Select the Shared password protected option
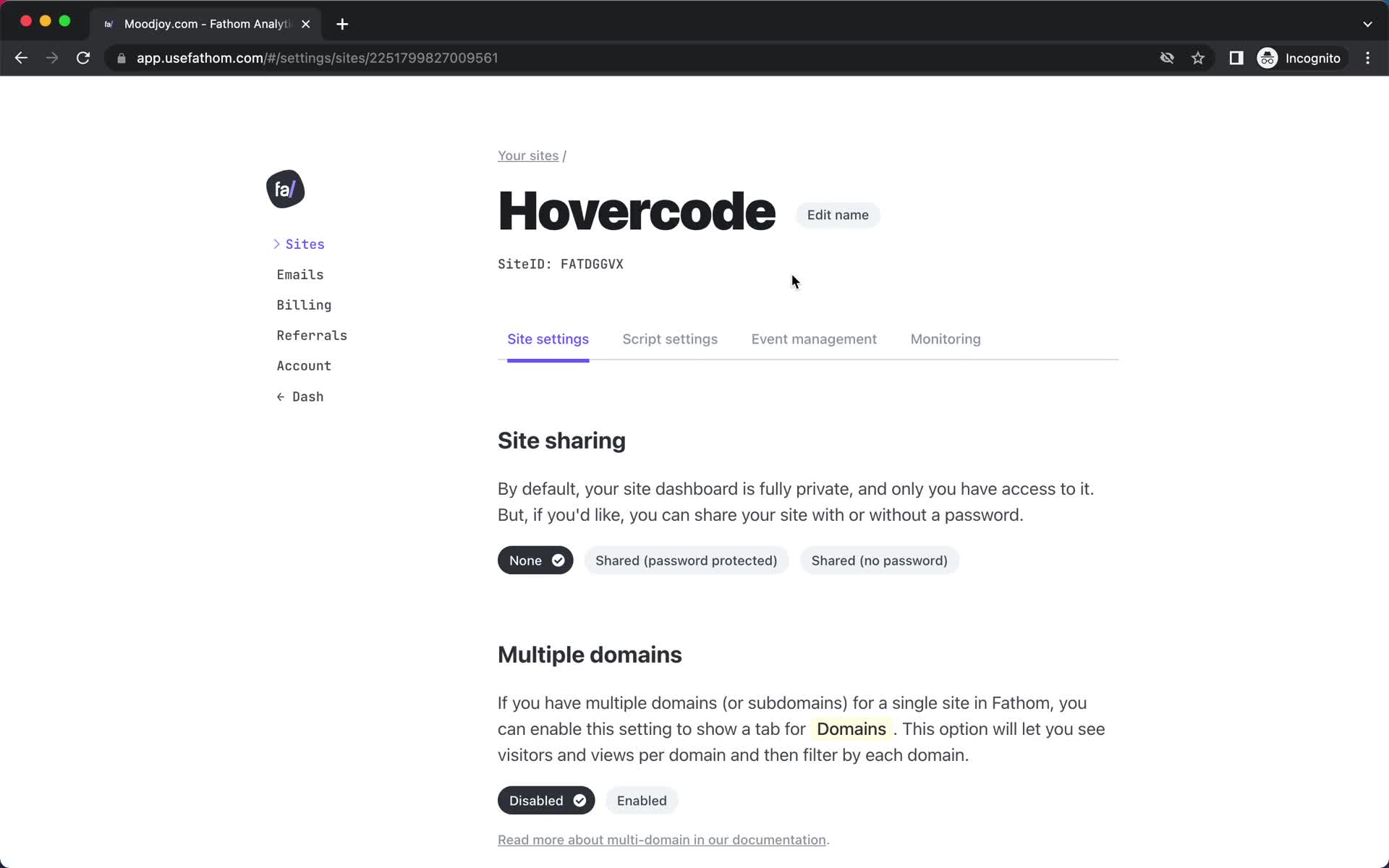The height and width of the screenshot is (868, 1389). pyautogui.click(x=686, y=560)
